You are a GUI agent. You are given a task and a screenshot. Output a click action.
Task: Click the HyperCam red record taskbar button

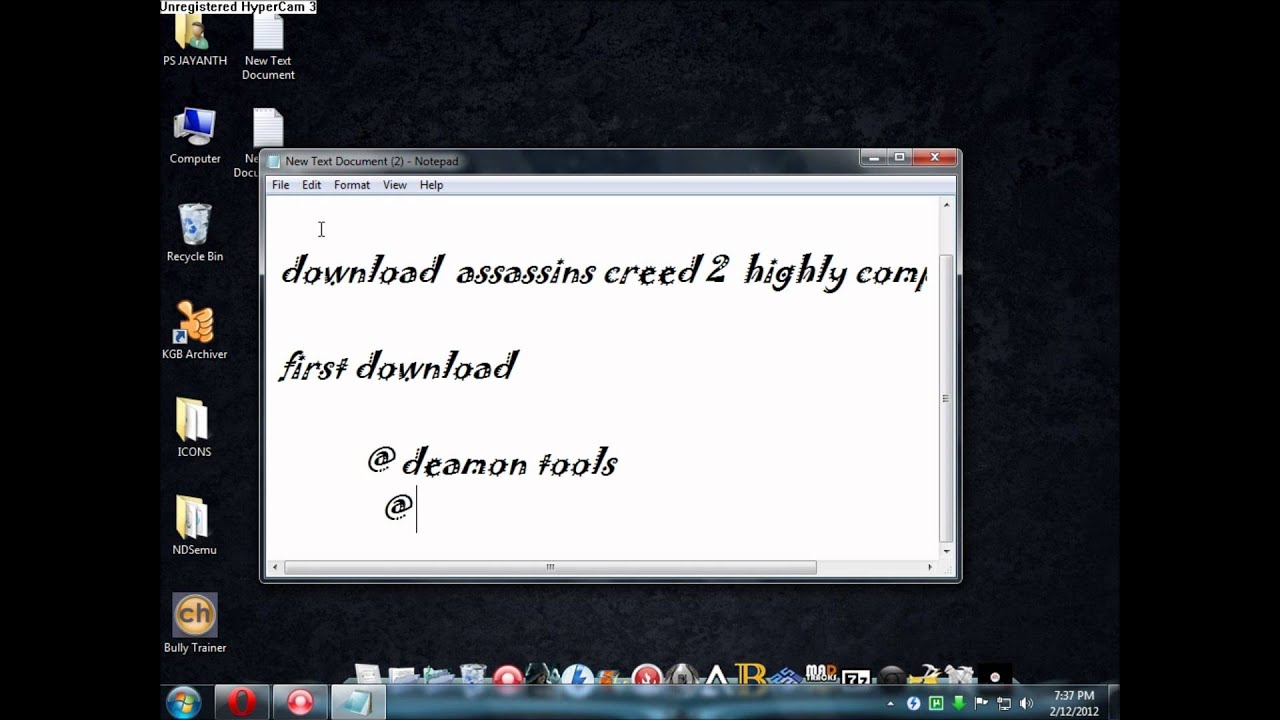[x=300, y=703]
